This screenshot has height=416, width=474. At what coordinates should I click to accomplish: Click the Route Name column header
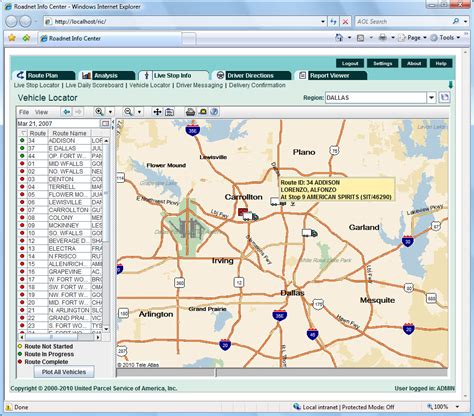pos(69,133)
